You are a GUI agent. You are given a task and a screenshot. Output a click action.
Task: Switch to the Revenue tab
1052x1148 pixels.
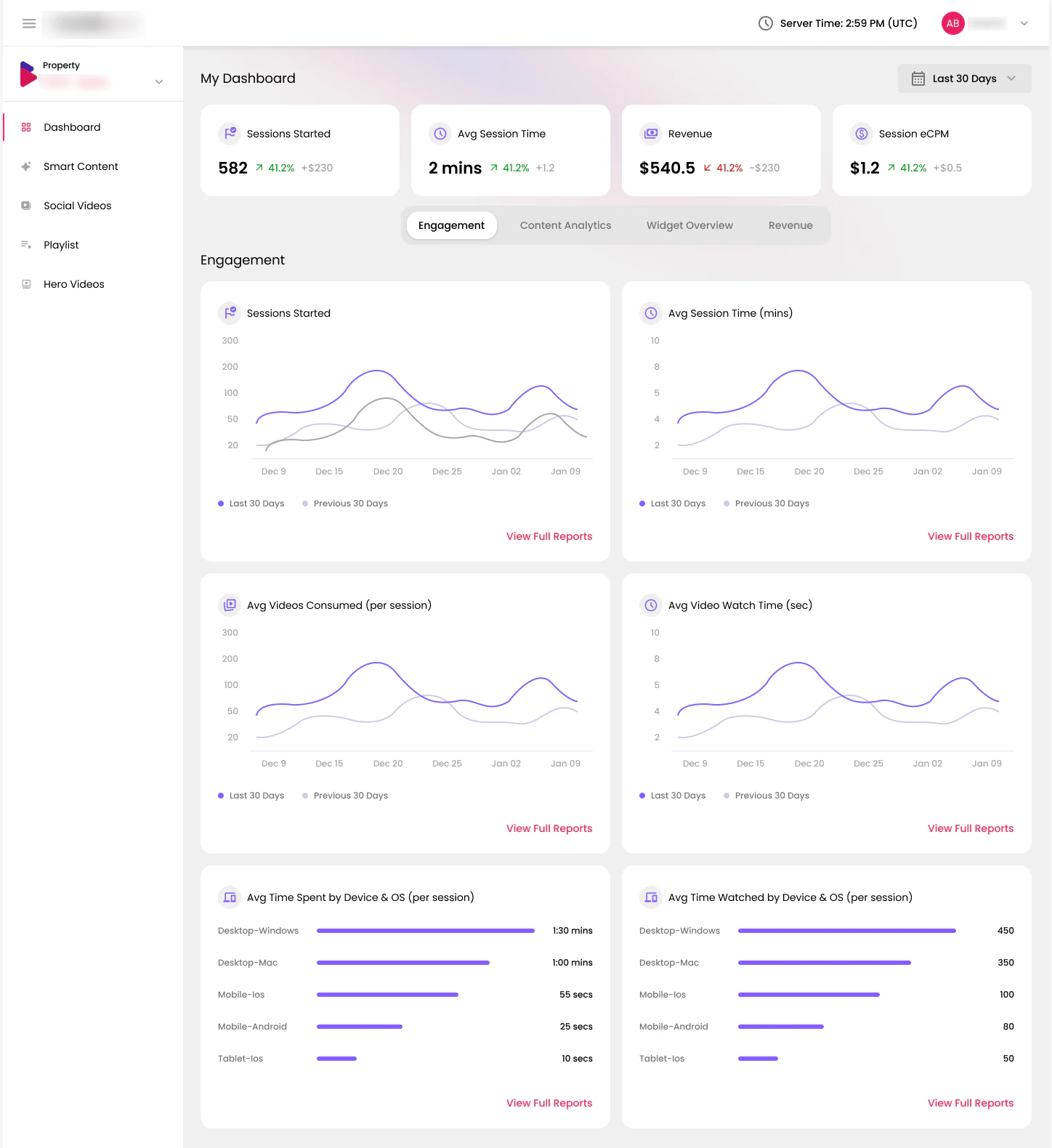790,225
